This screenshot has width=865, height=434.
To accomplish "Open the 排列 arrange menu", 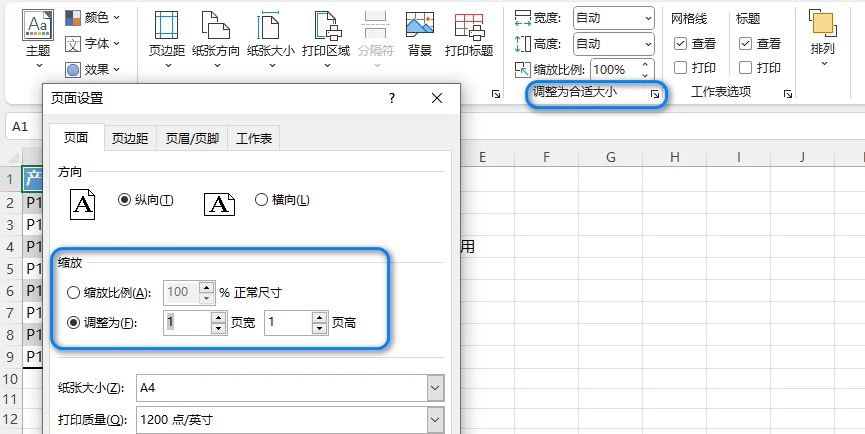I will point(823,38).
